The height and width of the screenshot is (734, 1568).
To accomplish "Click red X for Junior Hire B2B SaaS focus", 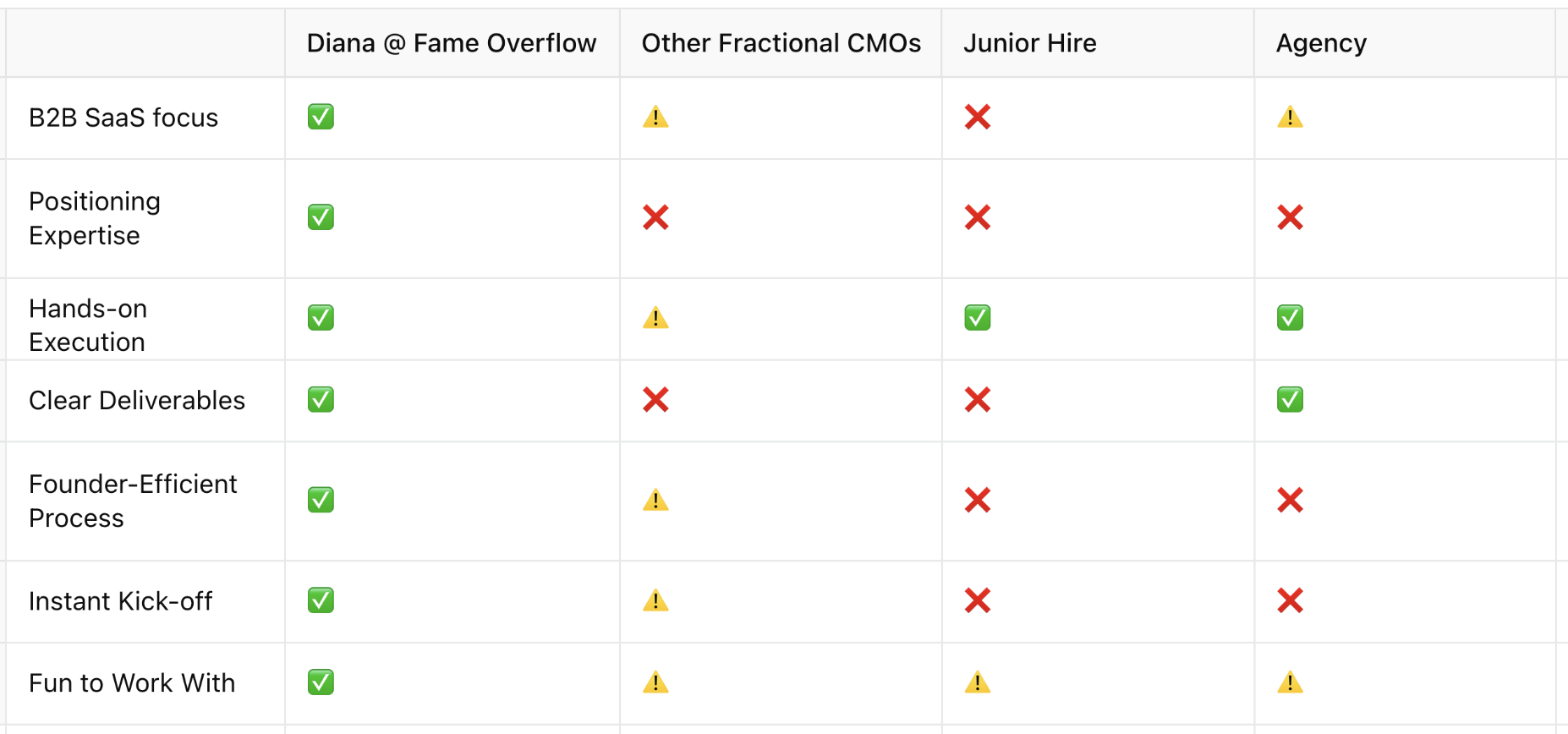I will (x=977, y=117).
